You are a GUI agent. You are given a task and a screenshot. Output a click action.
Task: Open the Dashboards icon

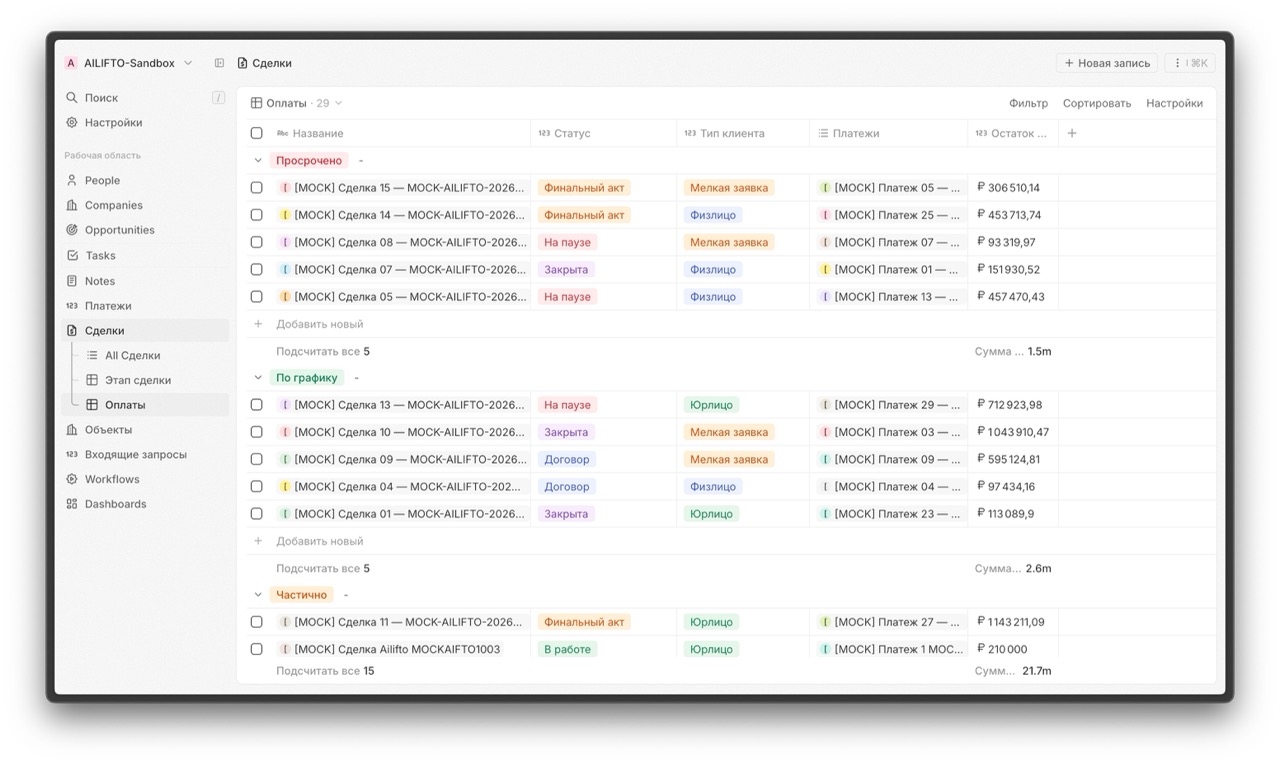72,505
